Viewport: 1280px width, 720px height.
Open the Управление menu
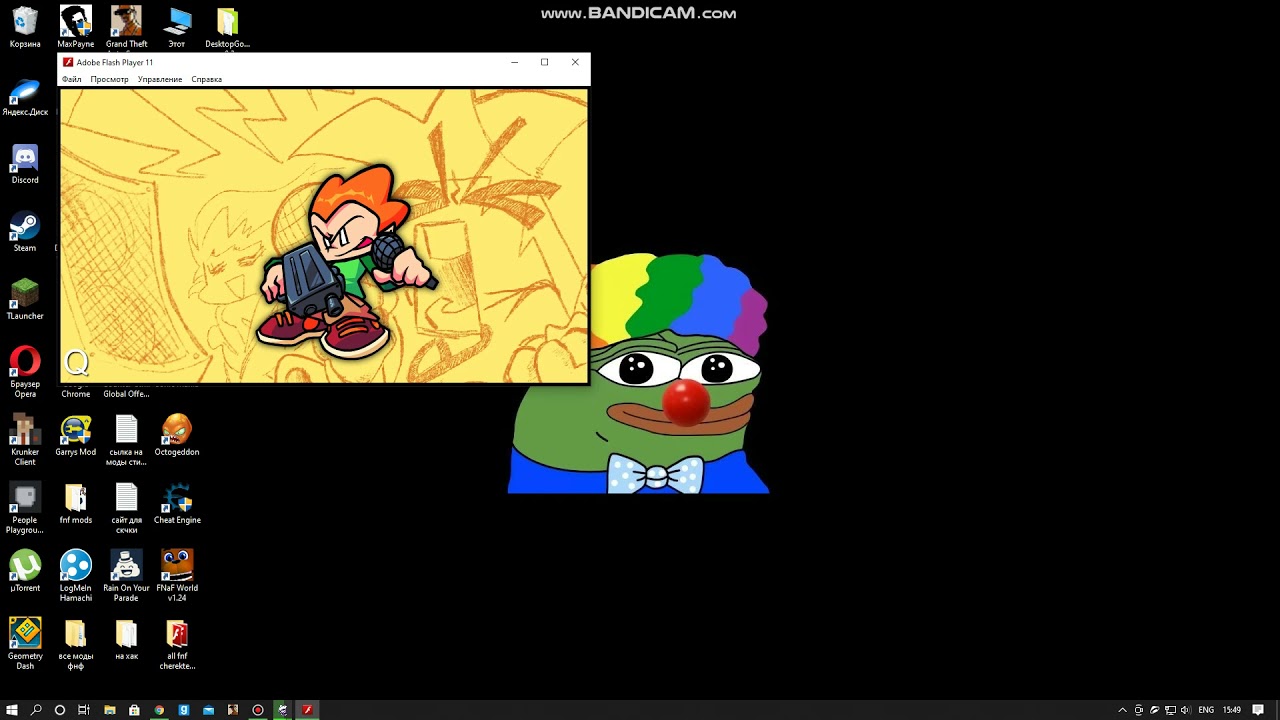160,79
